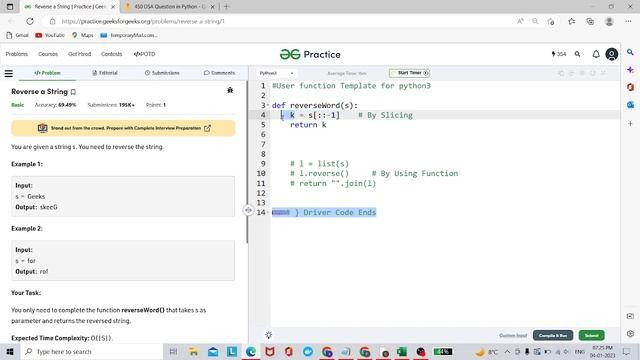Open the Get Hired menu

pos(80,54)
